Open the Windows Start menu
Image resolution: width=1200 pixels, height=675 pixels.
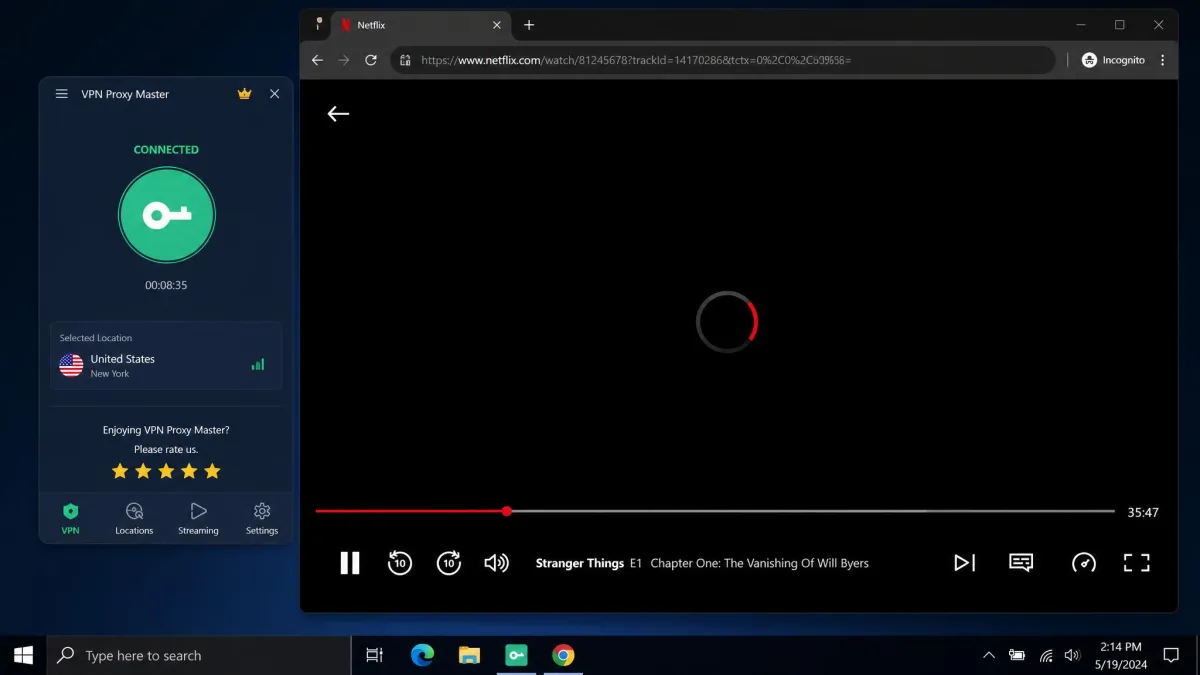pyautogui.click(x=23, y=655)
